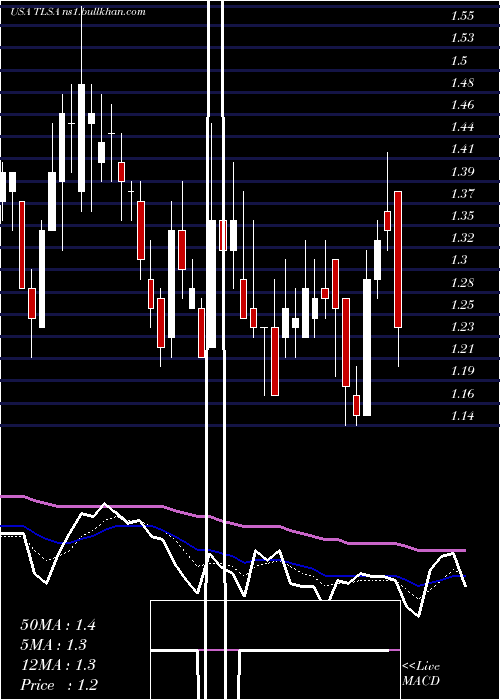Image resolution: width=500 pixels, height=700 pixels.
Task: Click the 1.19 price axis label
Action: click(x=462, y=371)
